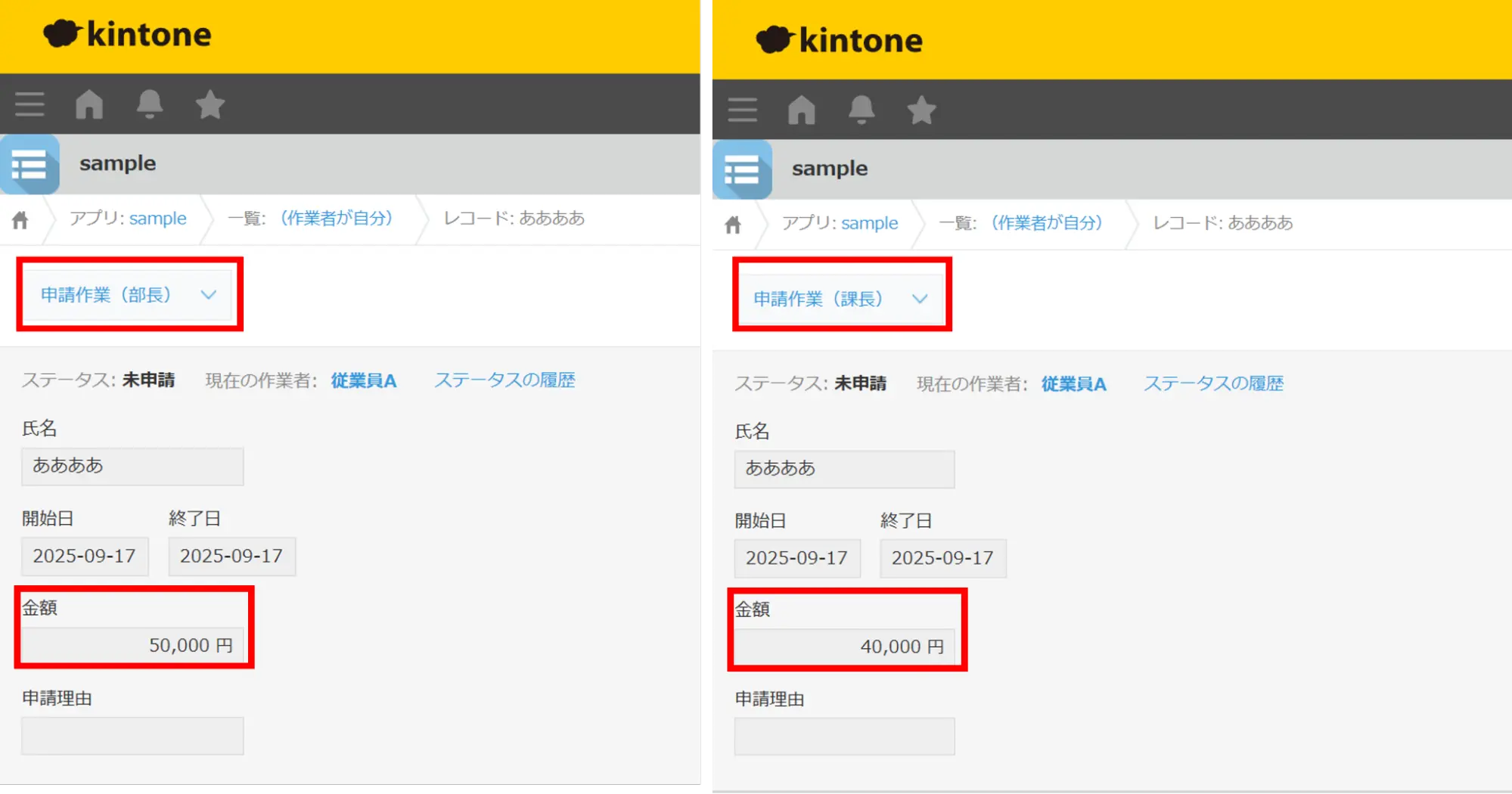Click the blue sample app list icon on the left

(x=30, y=164)
